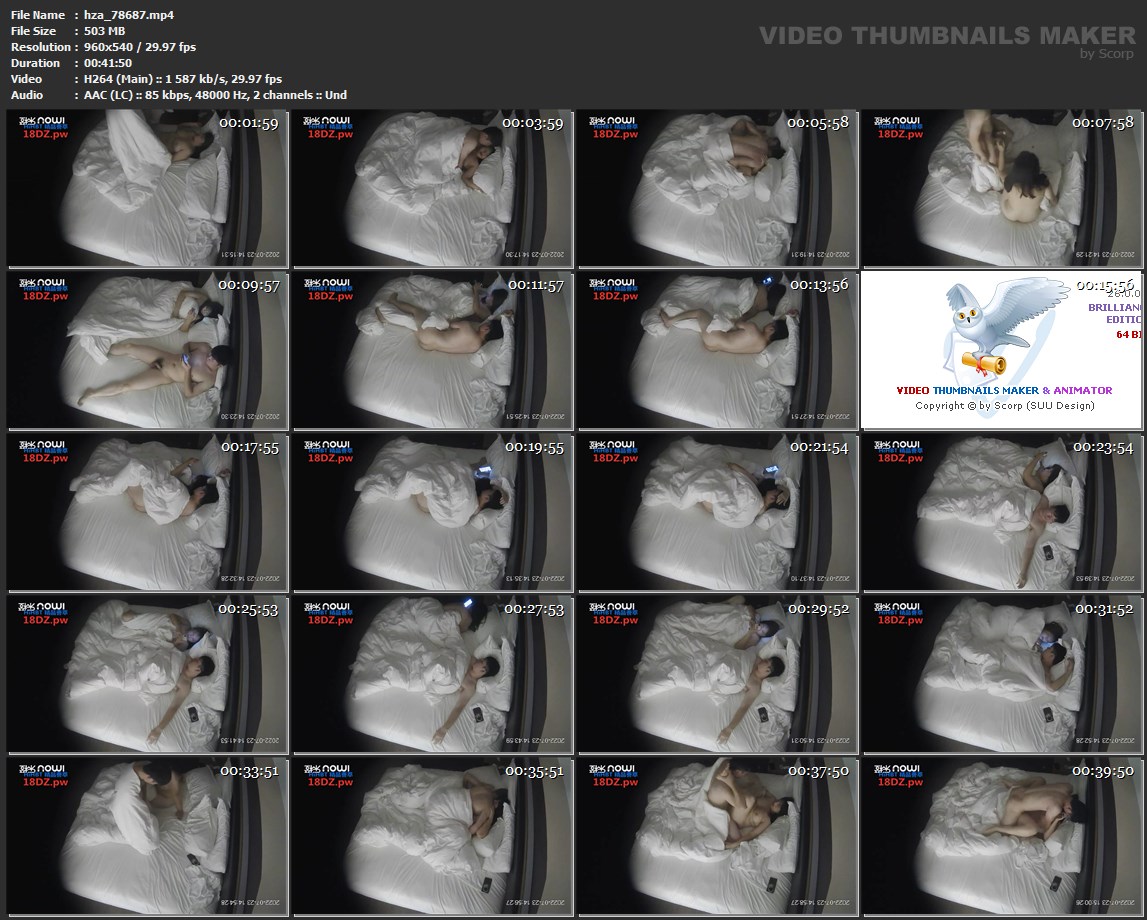Image resolution: width=1147 pixels, height=920 pixels.
Task: Click the File Size value 503 MB
Action: [104, 31]
